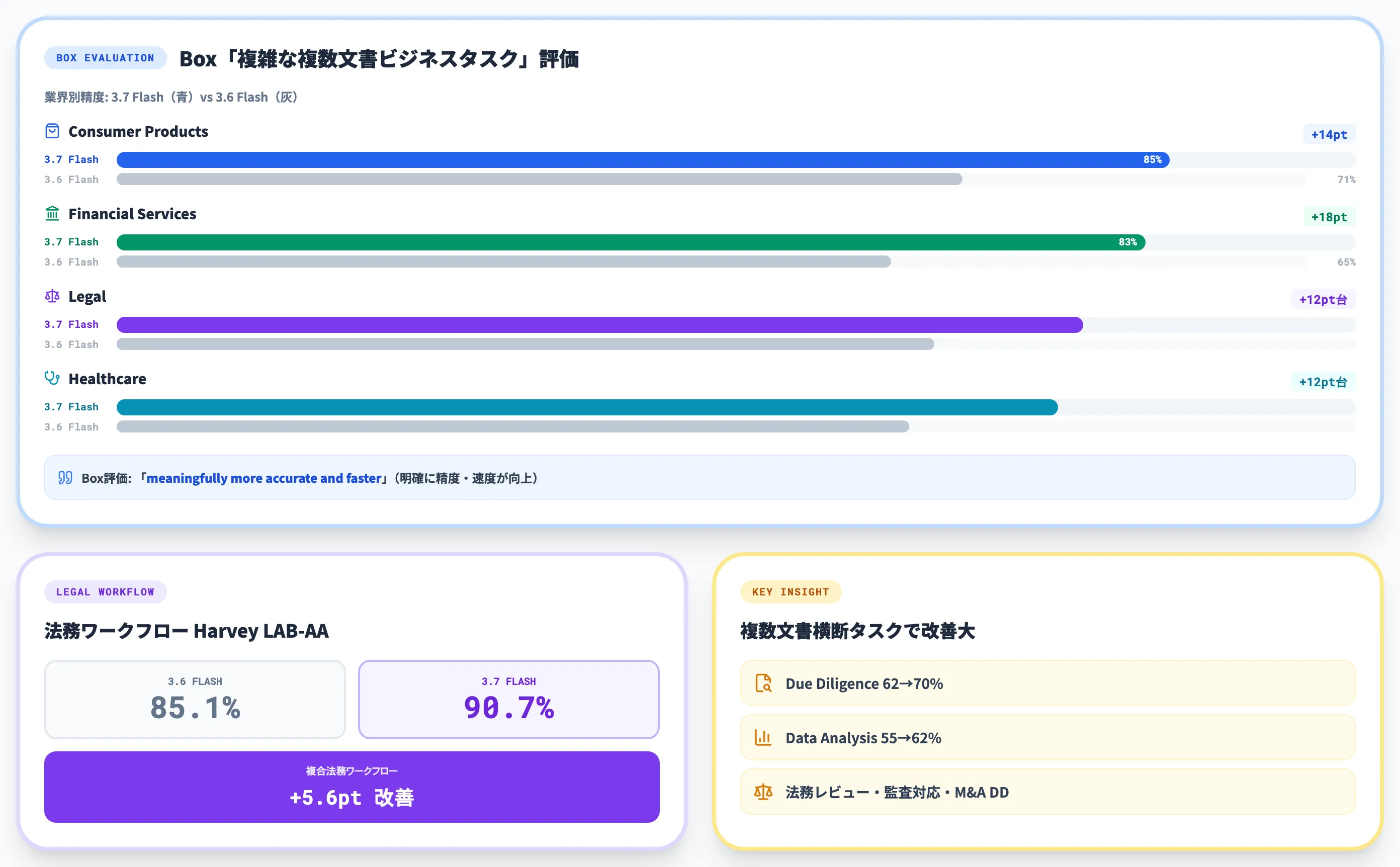Click the 複数文書横断タスクで改善大 heading
1400x867 pixels.
pos(858,631)
